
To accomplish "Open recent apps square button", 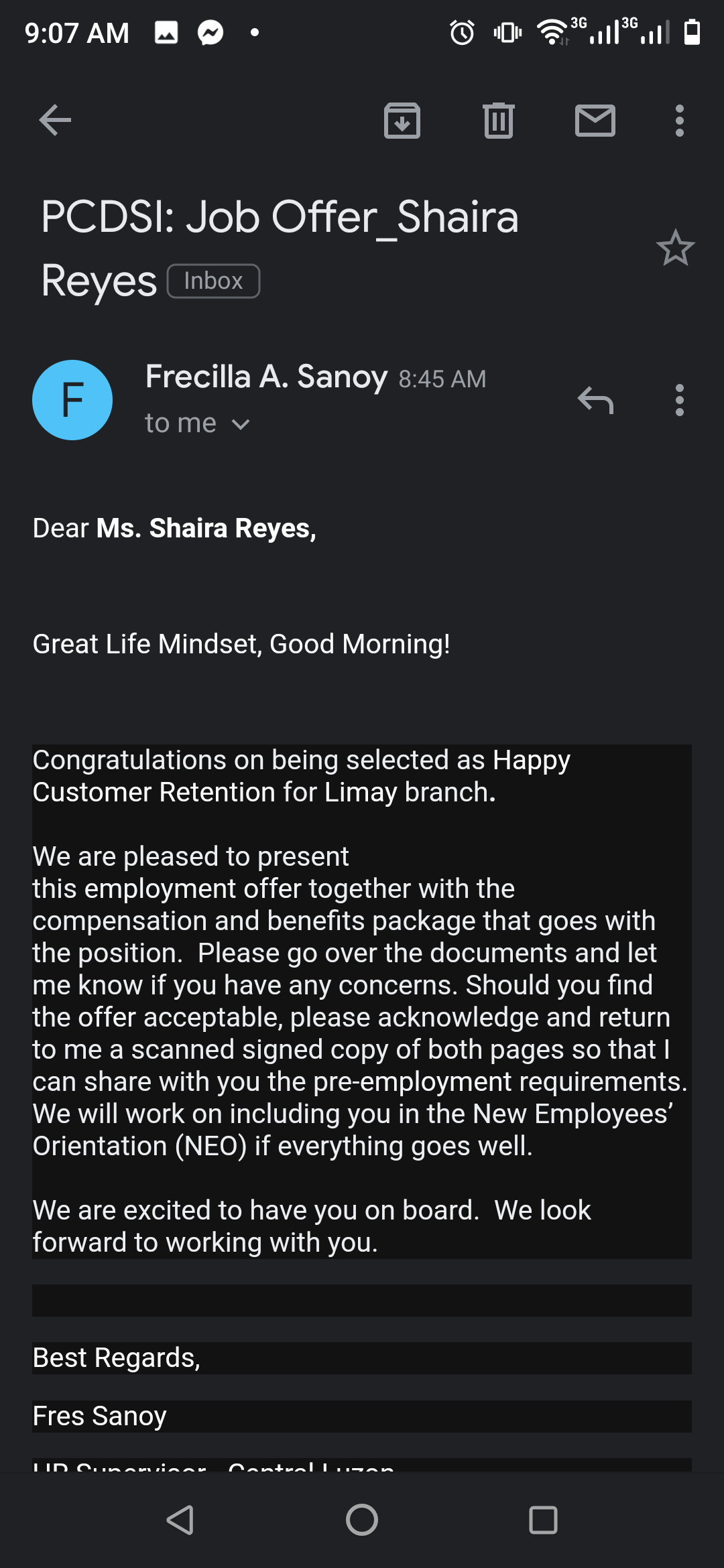I will pos(543,1520).
